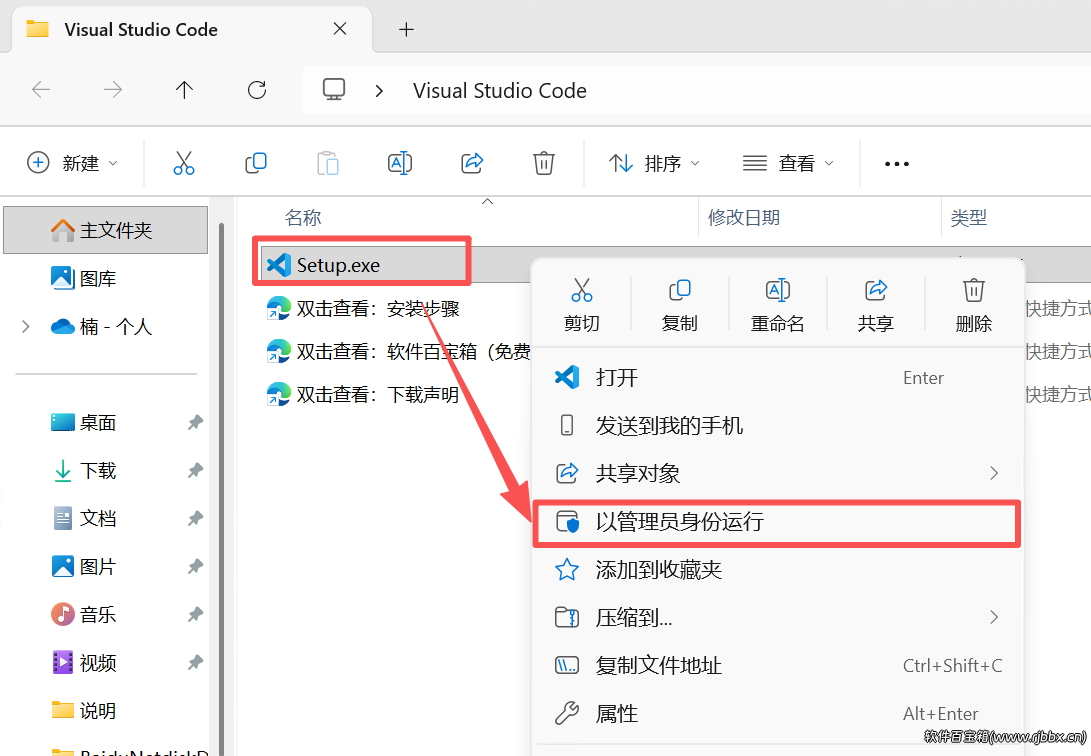Image resolution: width=1091 pixels, height=756 pixels.
Task: Click 重命名 in the context menu
Action: pyautogui.click(x=777, y=305)
